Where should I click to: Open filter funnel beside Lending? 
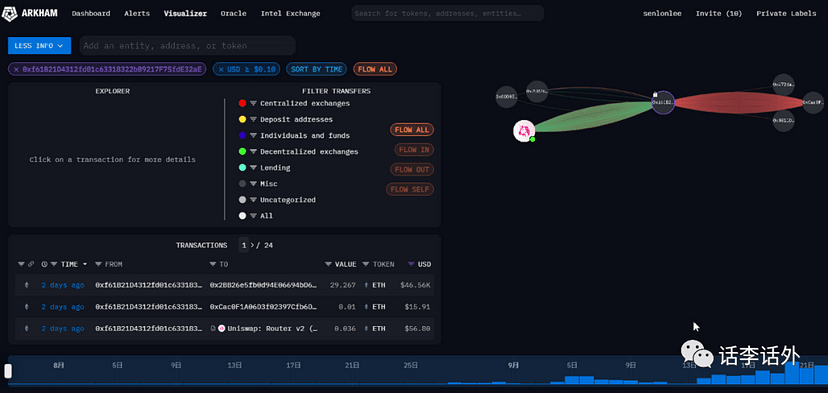click(253, 167)
